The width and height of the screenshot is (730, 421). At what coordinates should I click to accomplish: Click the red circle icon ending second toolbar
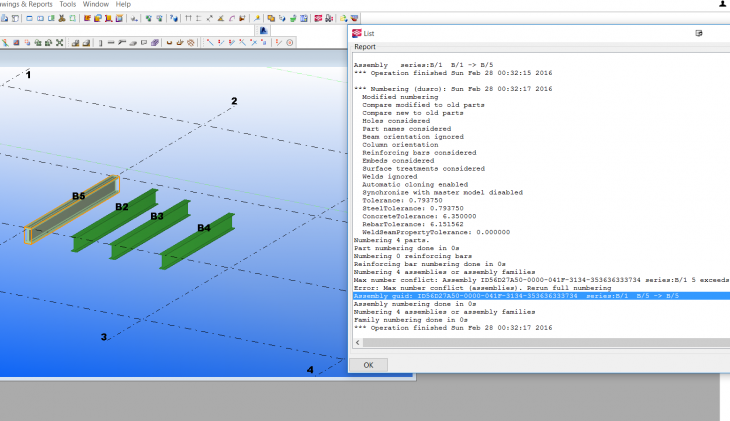(x=290, y=42)
